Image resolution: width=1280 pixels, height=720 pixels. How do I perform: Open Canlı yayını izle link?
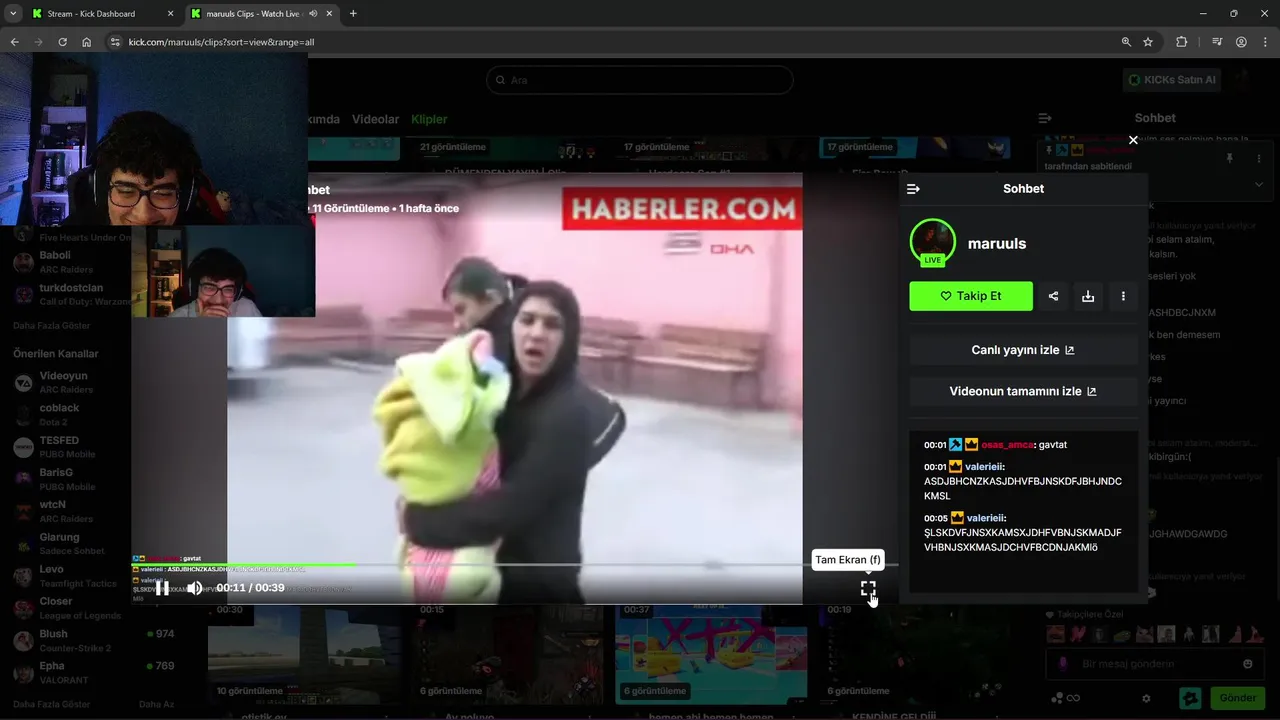(x=1023, y=350)
